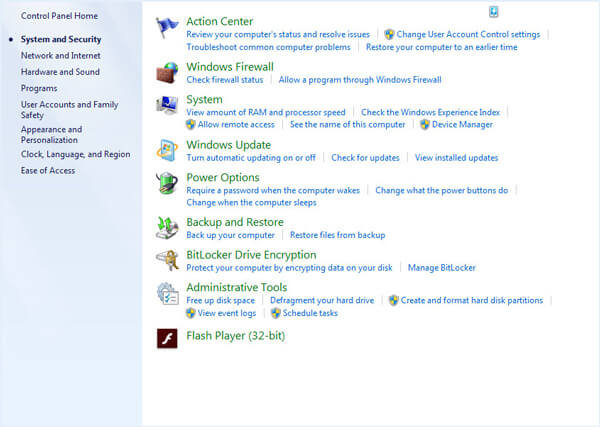Click Change User Account Control settings
Viewport: 600px width, 427px height.
click(x=468, y=34)
